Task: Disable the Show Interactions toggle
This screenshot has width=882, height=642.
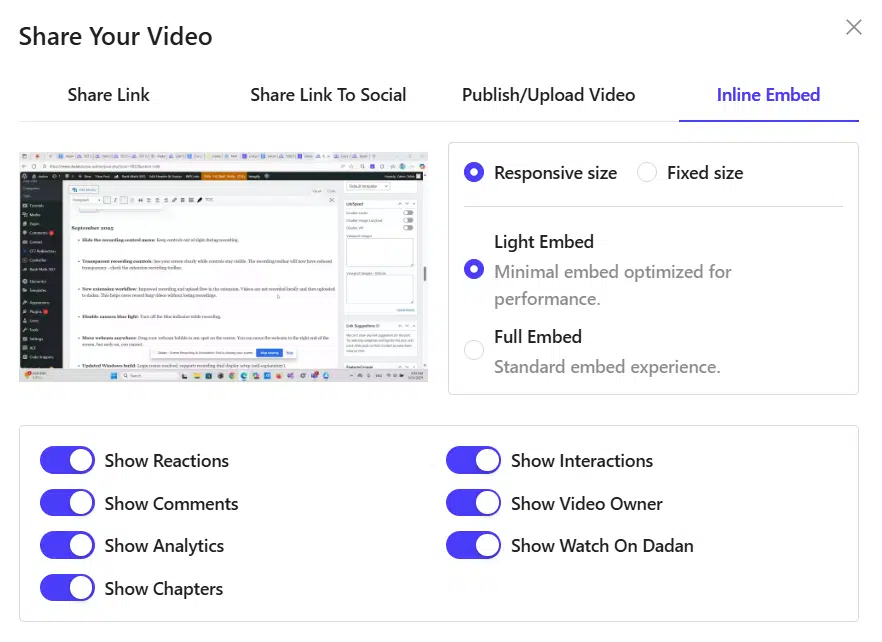Action: (x=473, y=460)
